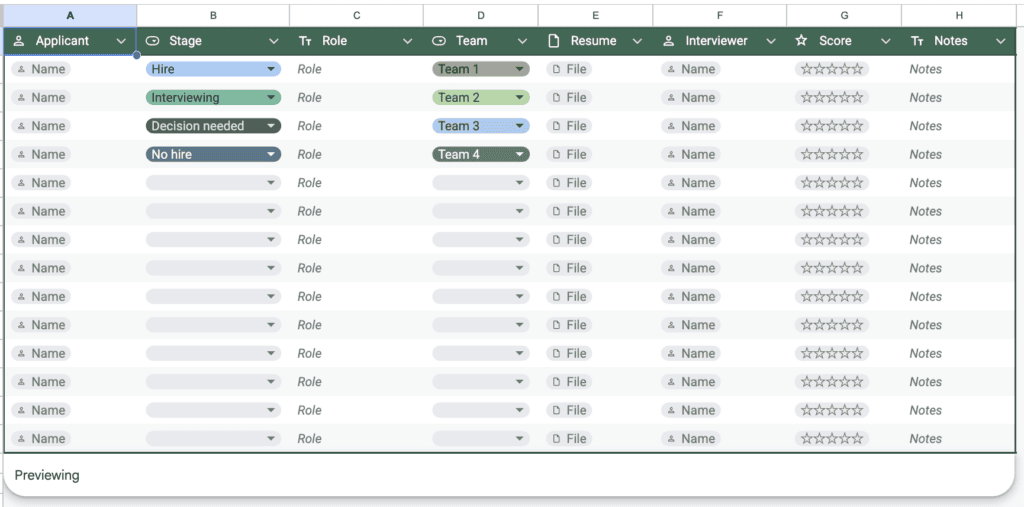Open the Team column header menu chevron
This screenshot has width=1024, height=507.
pyautogui.click(x=522, y=41)
